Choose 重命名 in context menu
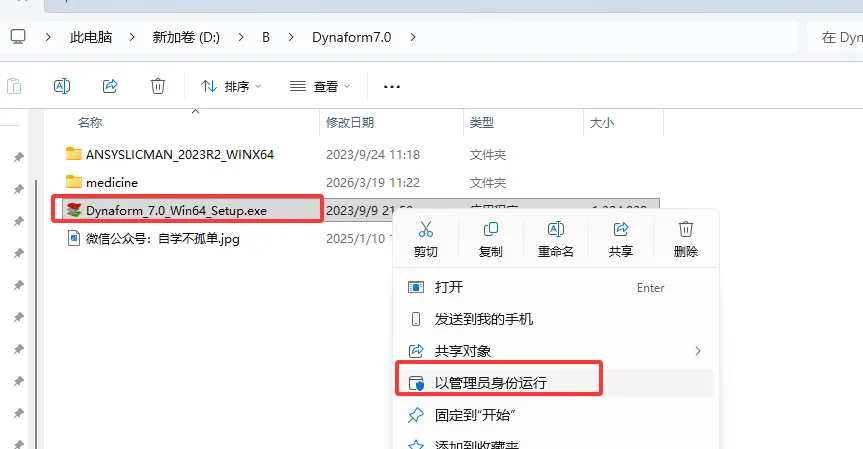 pos(555,239)
